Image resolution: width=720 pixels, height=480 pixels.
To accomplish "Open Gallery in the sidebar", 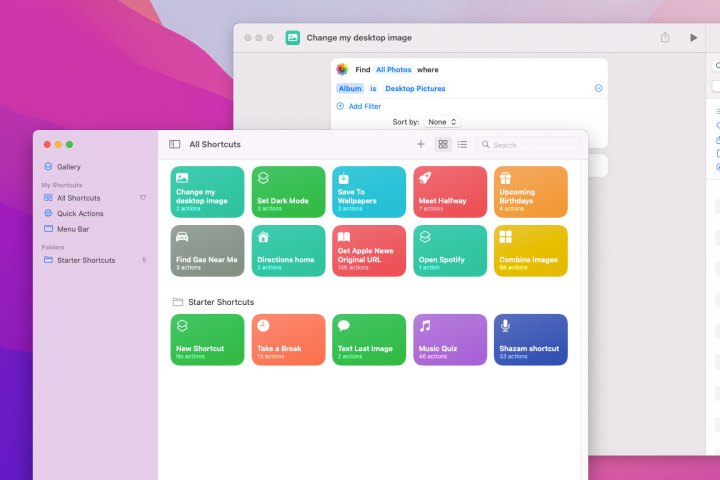I will pyautogui.click(x=68, y=167).
